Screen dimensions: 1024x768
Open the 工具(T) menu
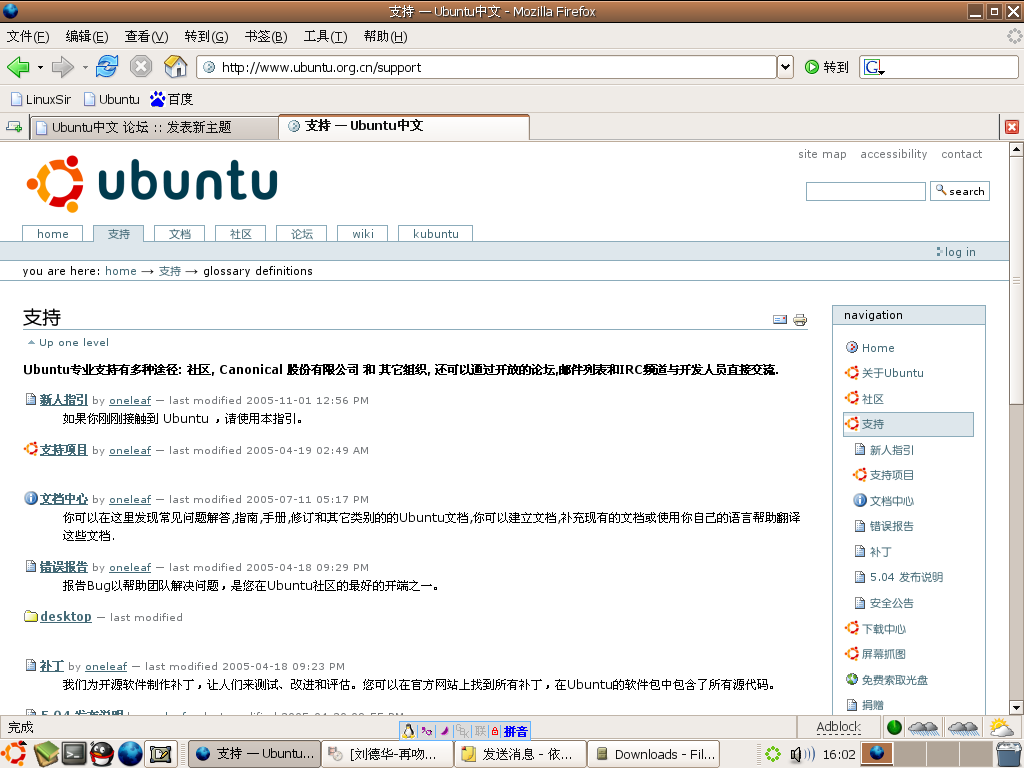point(325,37)
